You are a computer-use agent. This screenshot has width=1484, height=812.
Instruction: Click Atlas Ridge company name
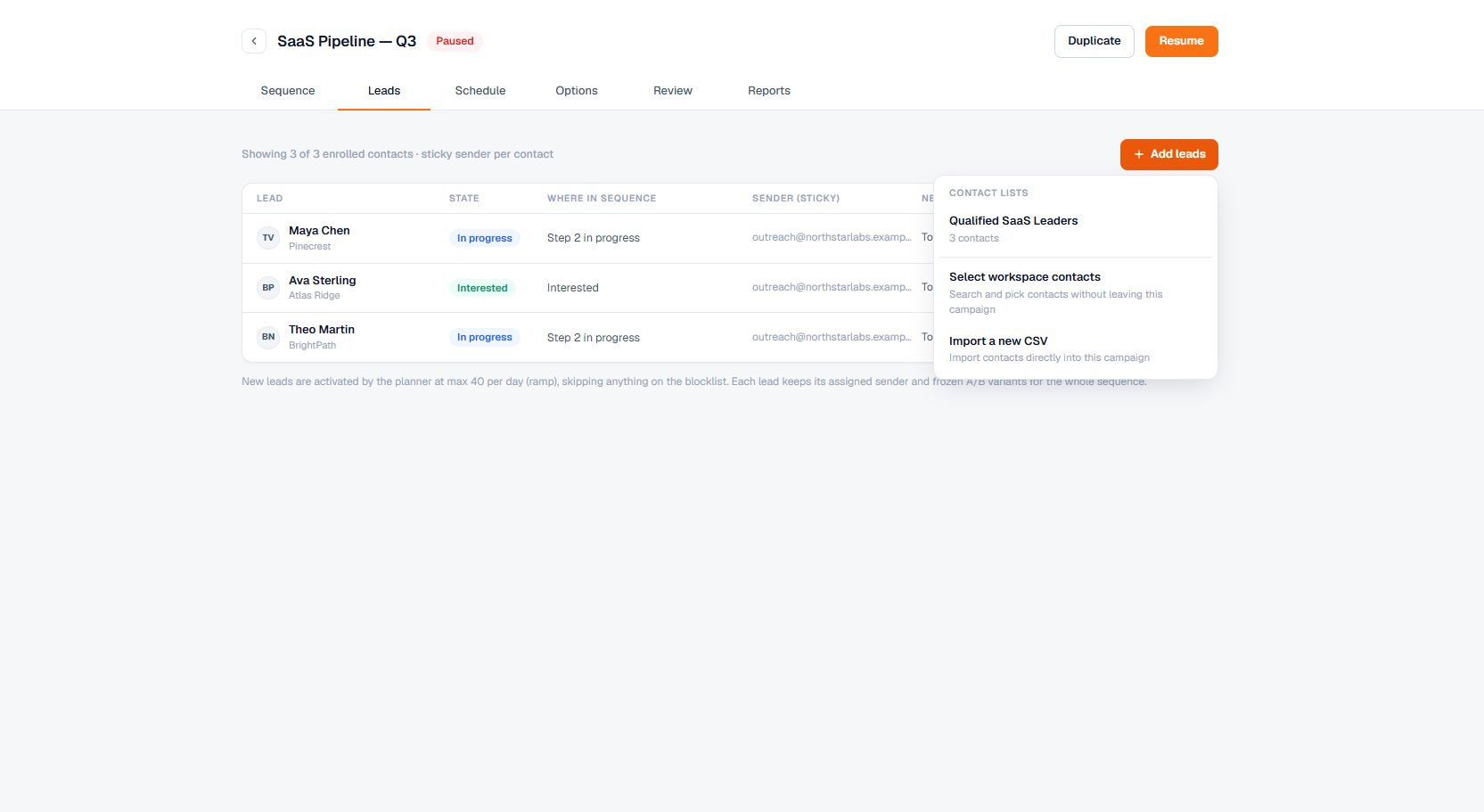coord(314,295)
